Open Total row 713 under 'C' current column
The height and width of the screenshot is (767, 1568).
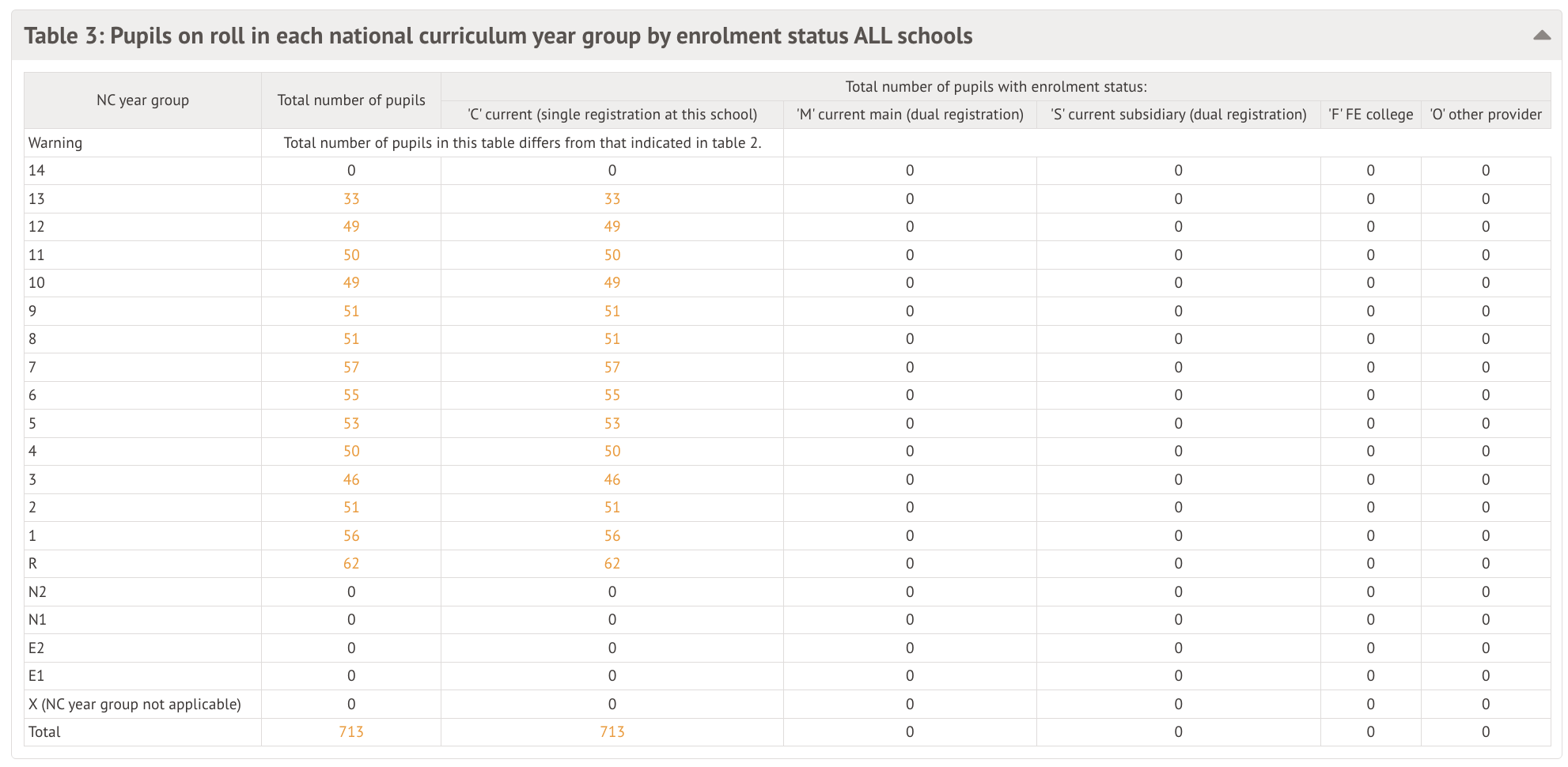click(x=612, y=732)
